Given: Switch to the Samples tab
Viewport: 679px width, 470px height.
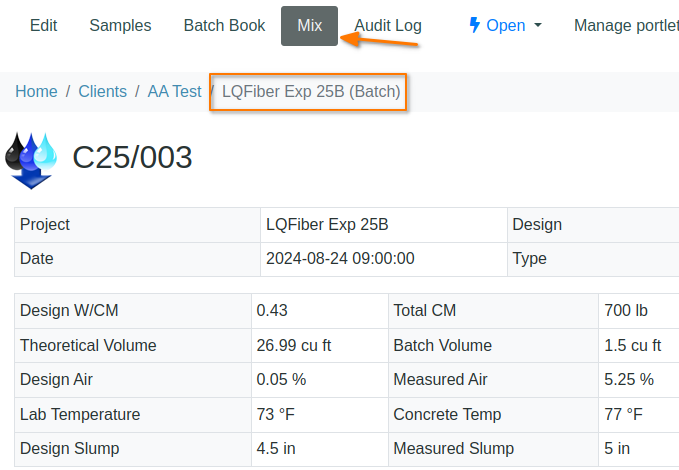Looking at the screenshot, I should point(120,25).
